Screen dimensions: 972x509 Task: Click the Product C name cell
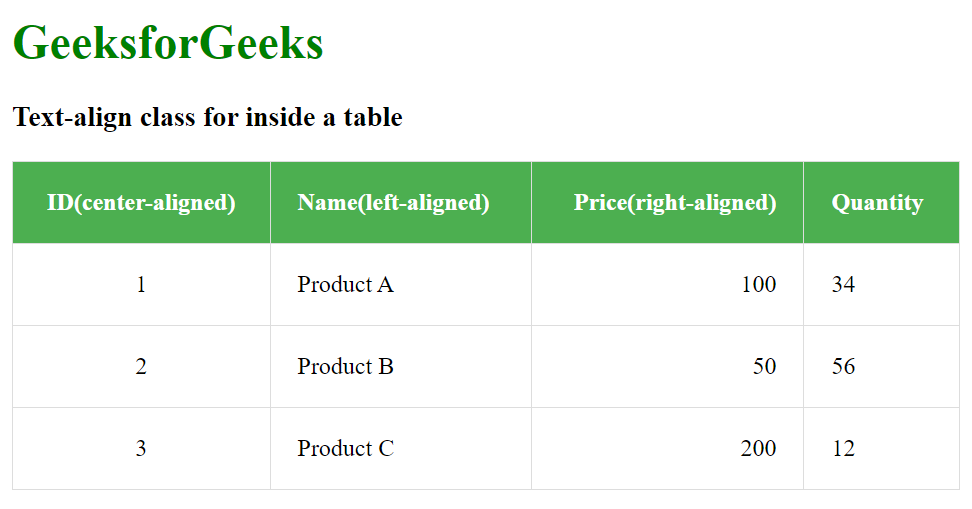pyautogui.click(x=345, y=449)
